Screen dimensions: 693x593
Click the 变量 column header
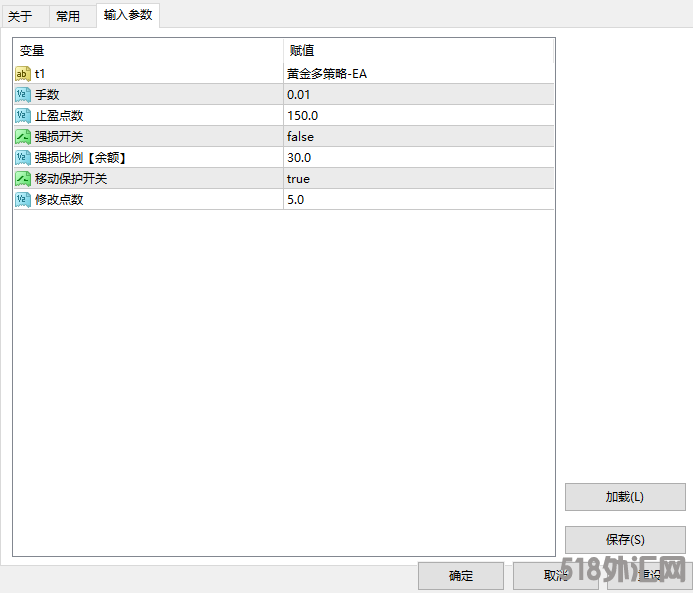pyautogui.click(x=148, y=51)
